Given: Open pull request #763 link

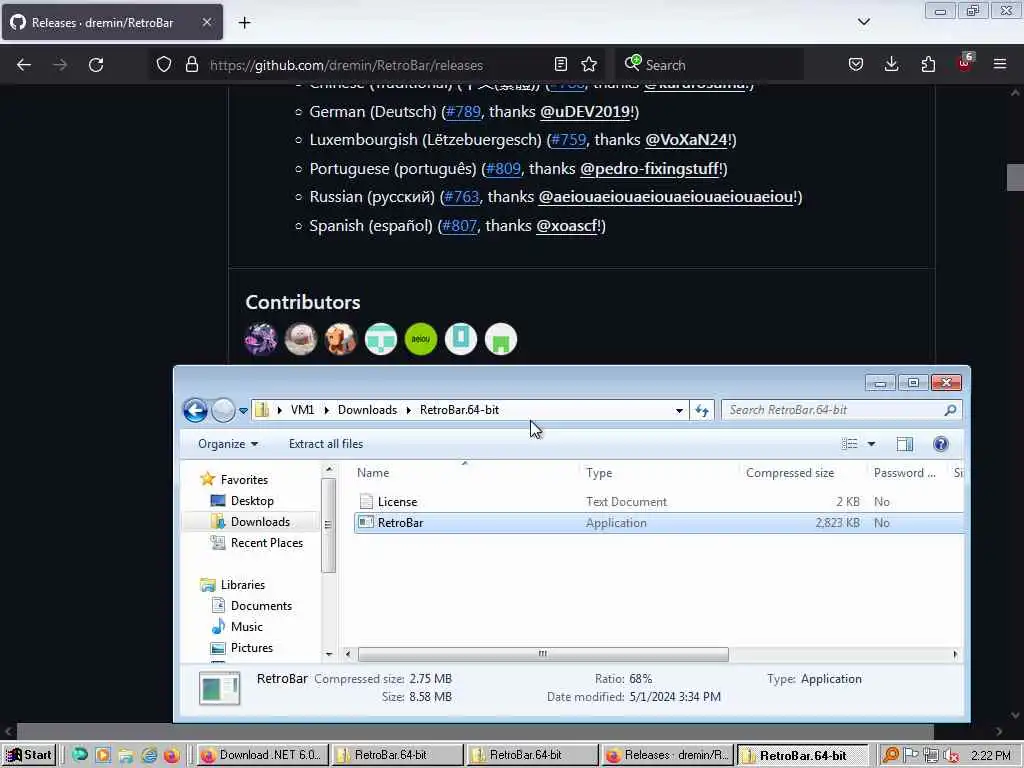Looking at the screenshot, I should pyautogui.click(x=462, y=197).
